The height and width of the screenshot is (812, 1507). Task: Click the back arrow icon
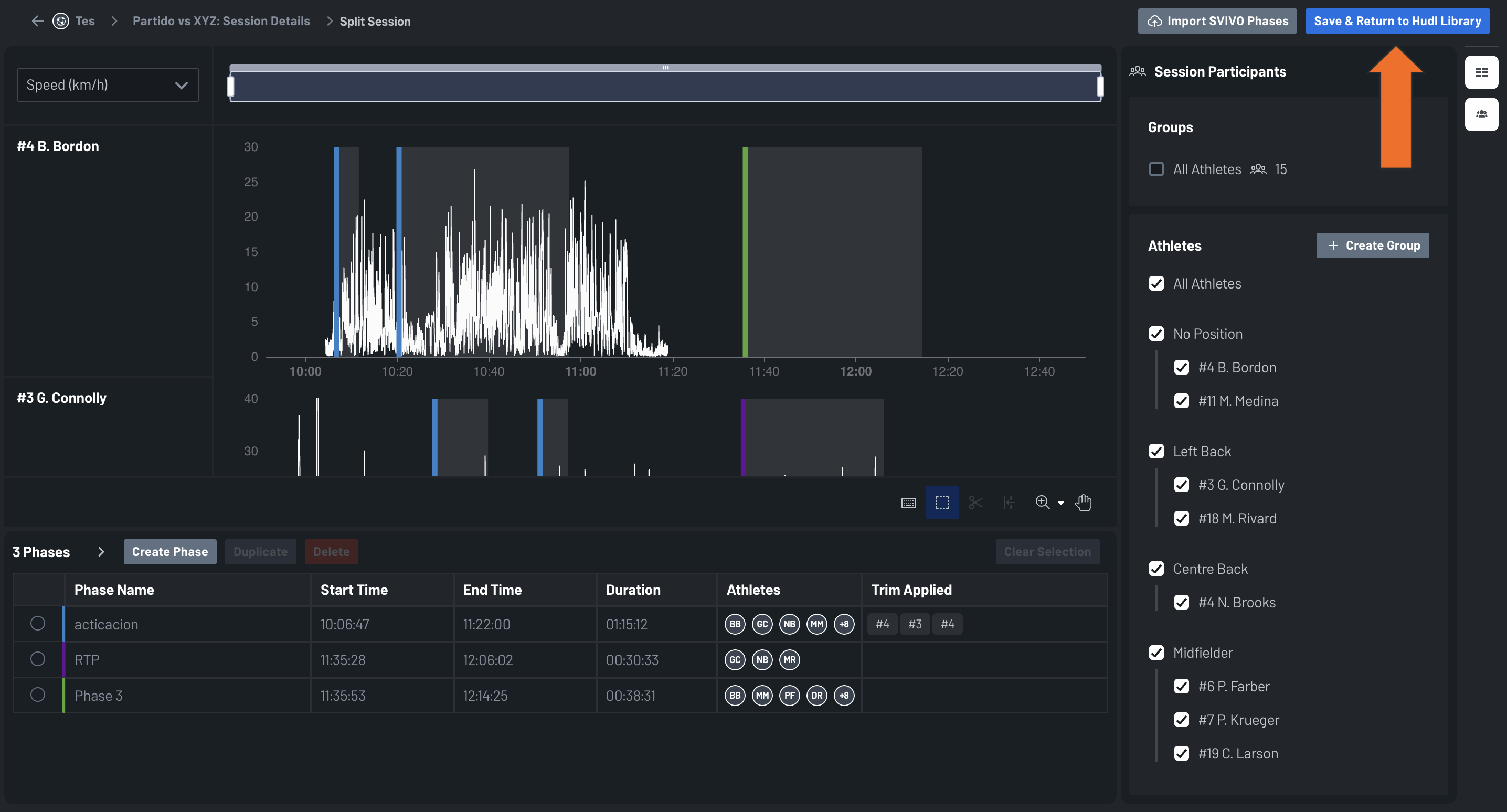tap(37, 21)
